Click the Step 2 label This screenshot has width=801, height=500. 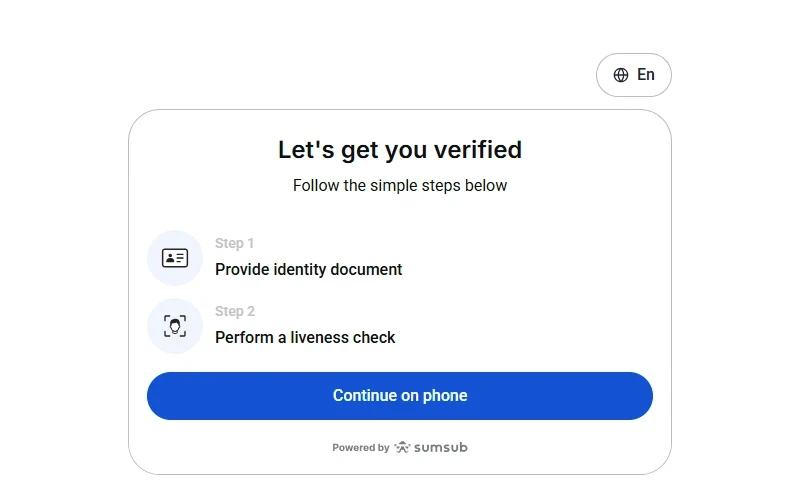[x=234, y=311]
